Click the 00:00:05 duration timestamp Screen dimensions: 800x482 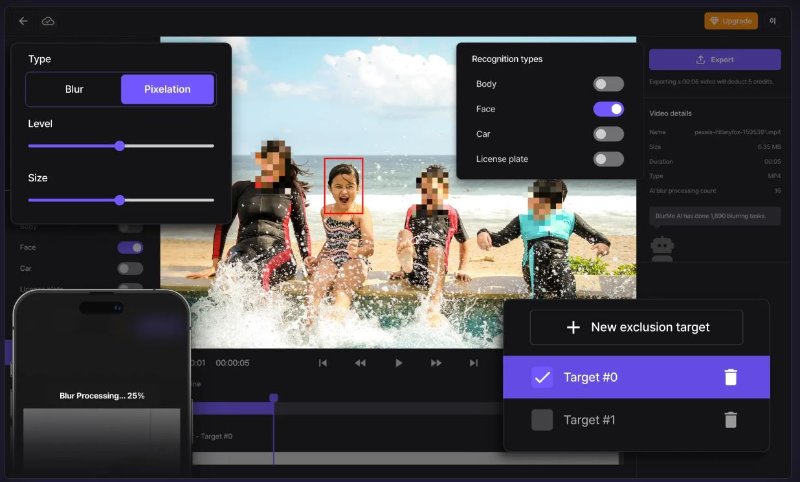click(232, 363)
